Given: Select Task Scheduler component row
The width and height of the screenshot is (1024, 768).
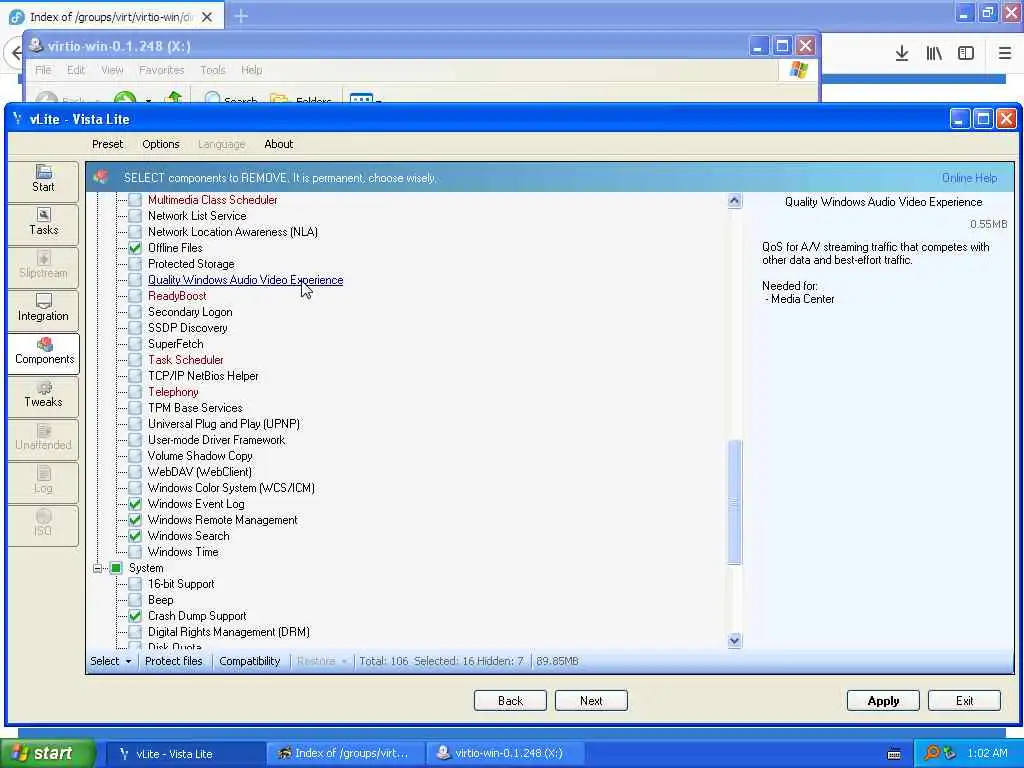Looking at the screenshot, I should click(185, 360).
